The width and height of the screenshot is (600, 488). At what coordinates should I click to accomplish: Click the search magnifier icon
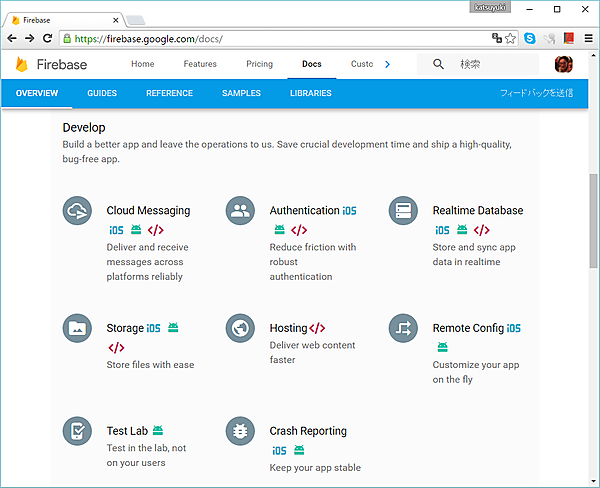point(439,64)
